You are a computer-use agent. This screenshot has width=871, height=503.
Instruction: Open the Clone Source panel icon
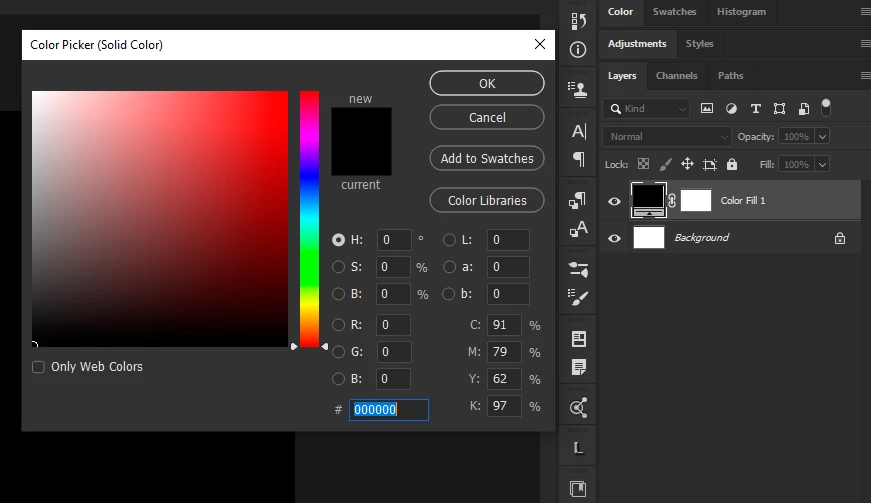(578, 89)
